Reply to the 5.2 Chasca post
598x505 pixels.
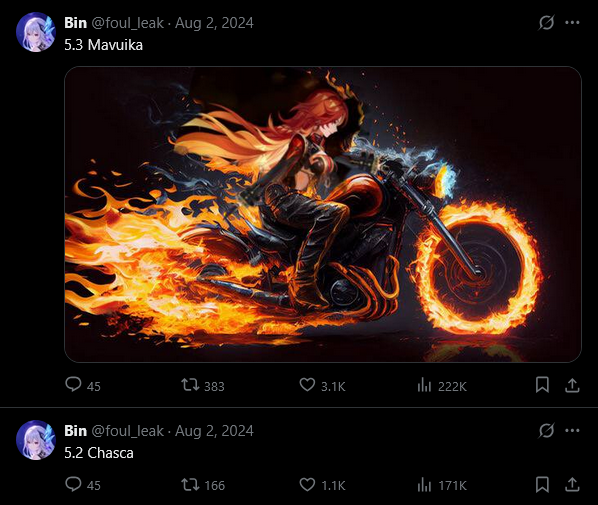(x=83, y=484)
